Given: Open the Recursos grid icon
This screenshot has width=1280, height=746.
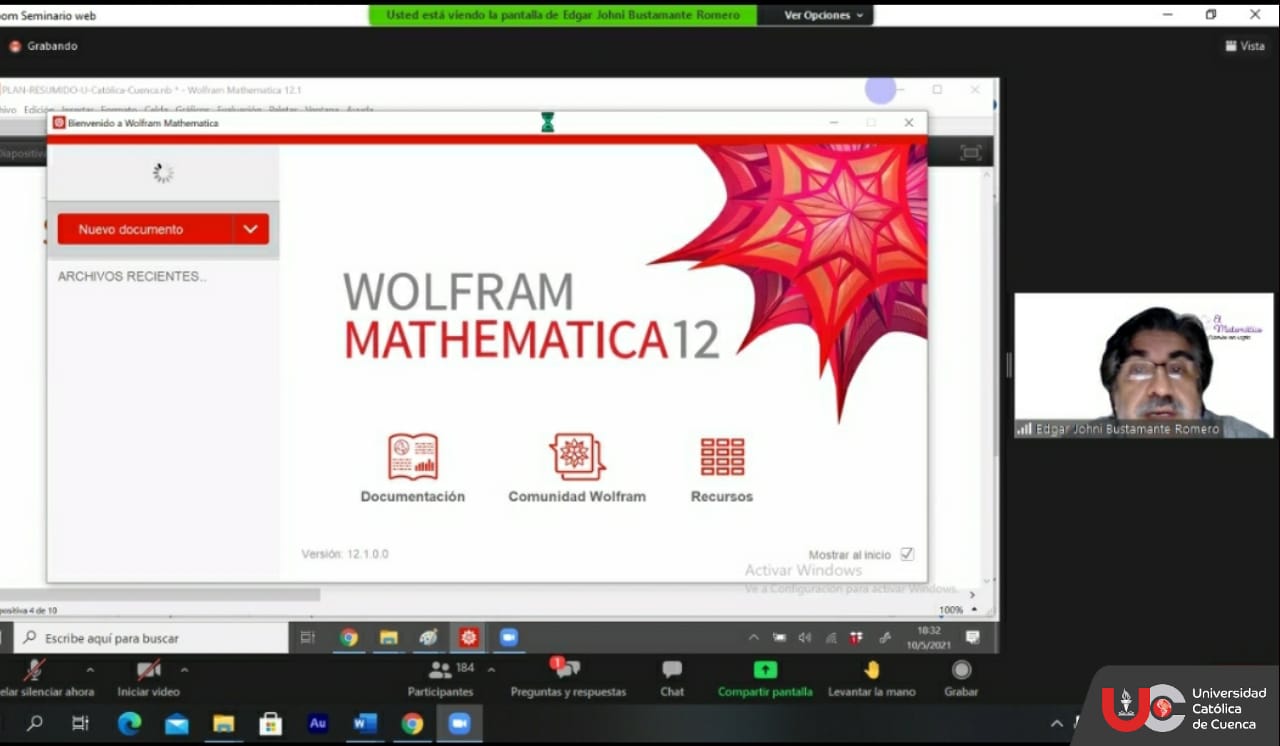Looking at the screenshot, I should point(722,457).
